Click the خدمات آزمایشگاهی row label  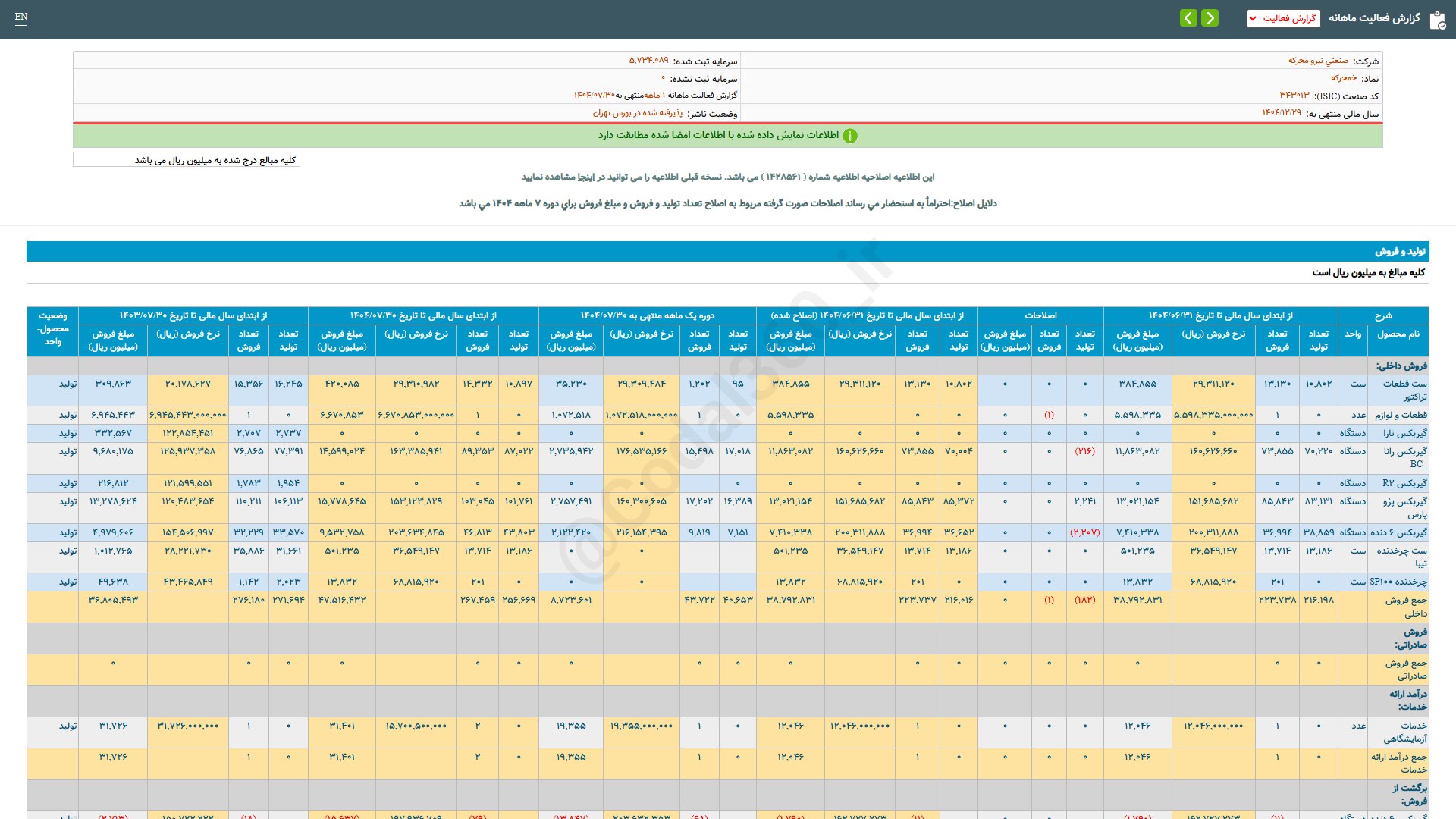[1404, 732]
